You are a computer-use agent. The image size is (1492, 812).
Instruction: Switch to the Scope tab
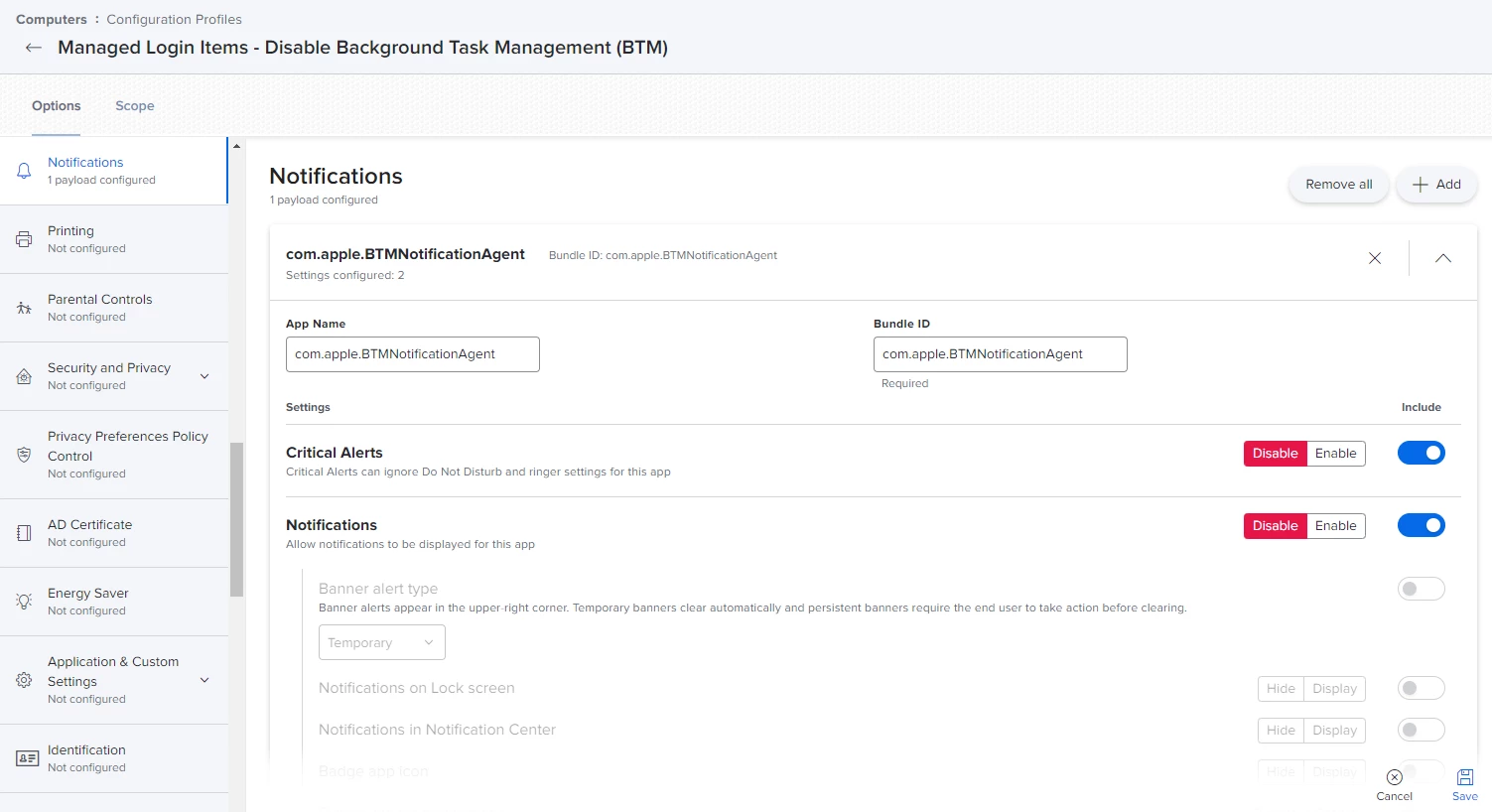[x=135, y=106]
